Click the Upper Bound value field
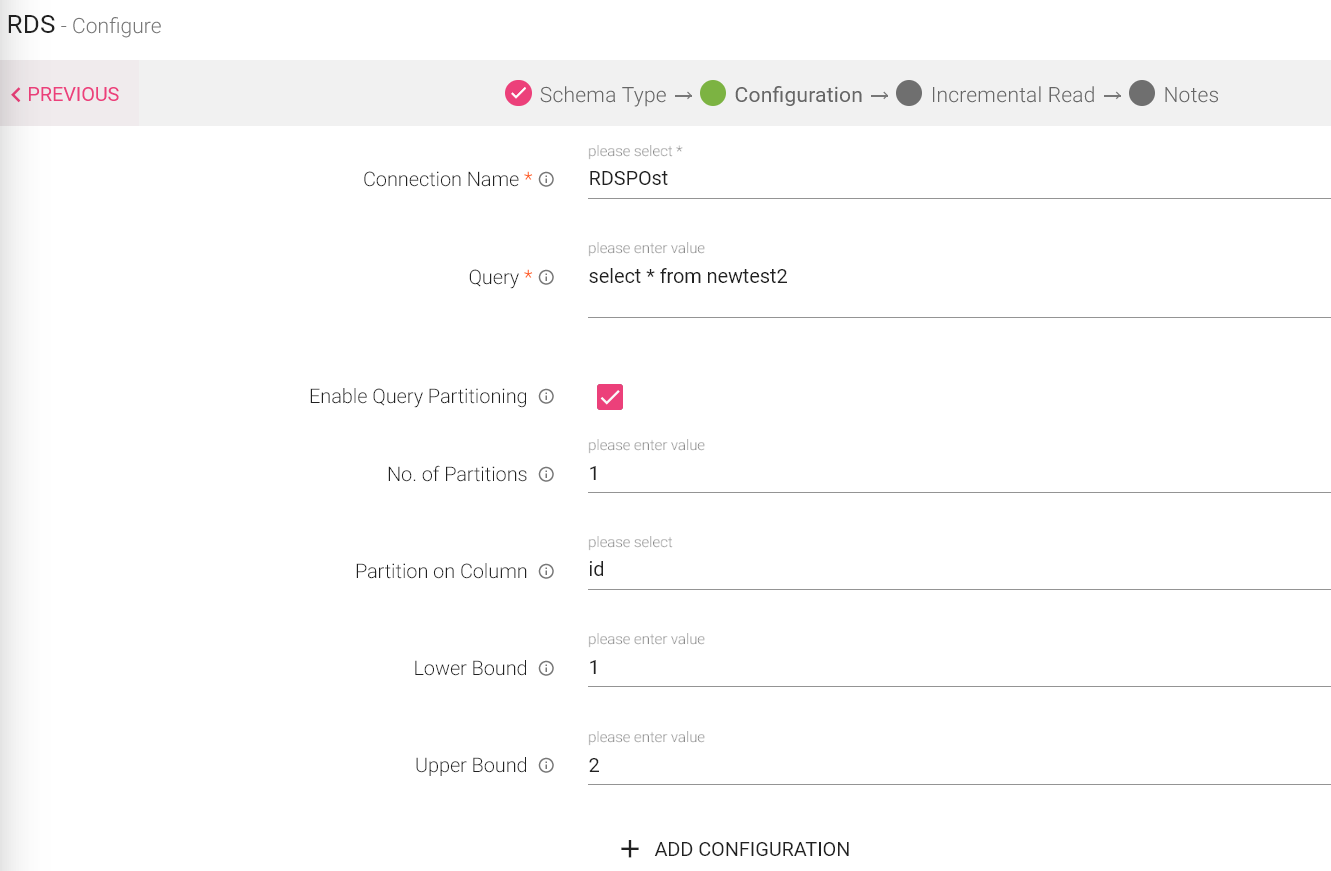Screen dimensions: 1331x871 coord(958,766)
